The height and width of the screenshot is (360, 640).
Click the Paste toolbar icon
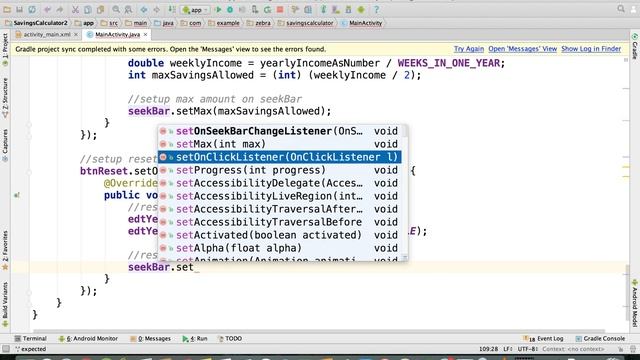(100, 9)
